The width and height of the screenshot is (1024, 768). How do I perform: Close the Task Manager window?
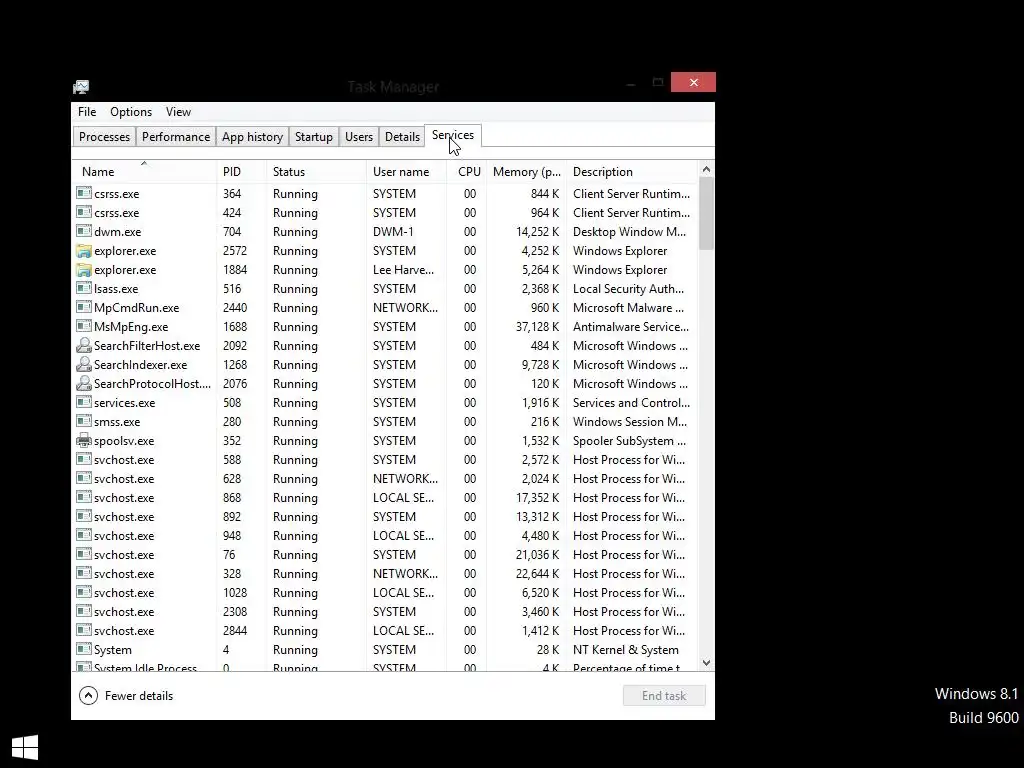[x=693, y=82]
